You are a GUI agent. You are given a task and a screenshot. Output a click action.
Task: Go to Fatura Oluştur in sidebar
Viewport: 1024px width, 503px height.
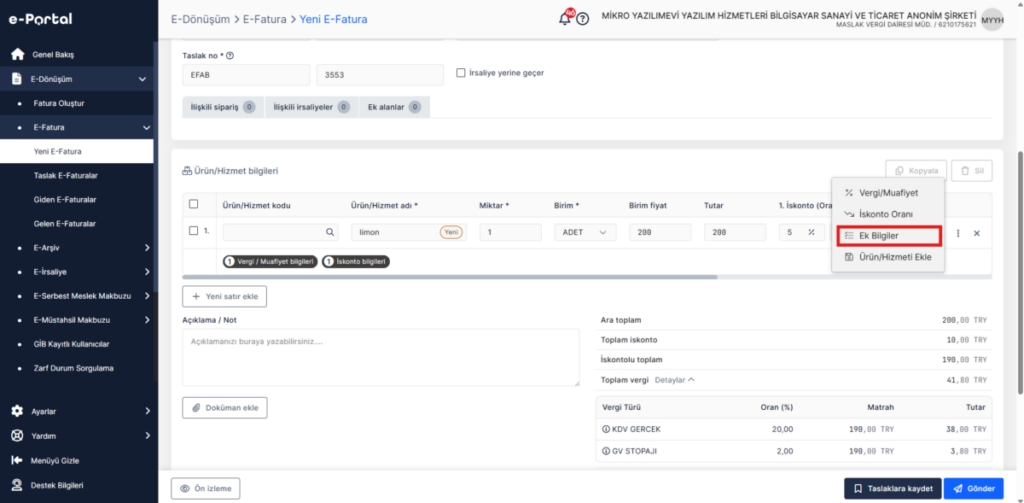tap(59, 103)
